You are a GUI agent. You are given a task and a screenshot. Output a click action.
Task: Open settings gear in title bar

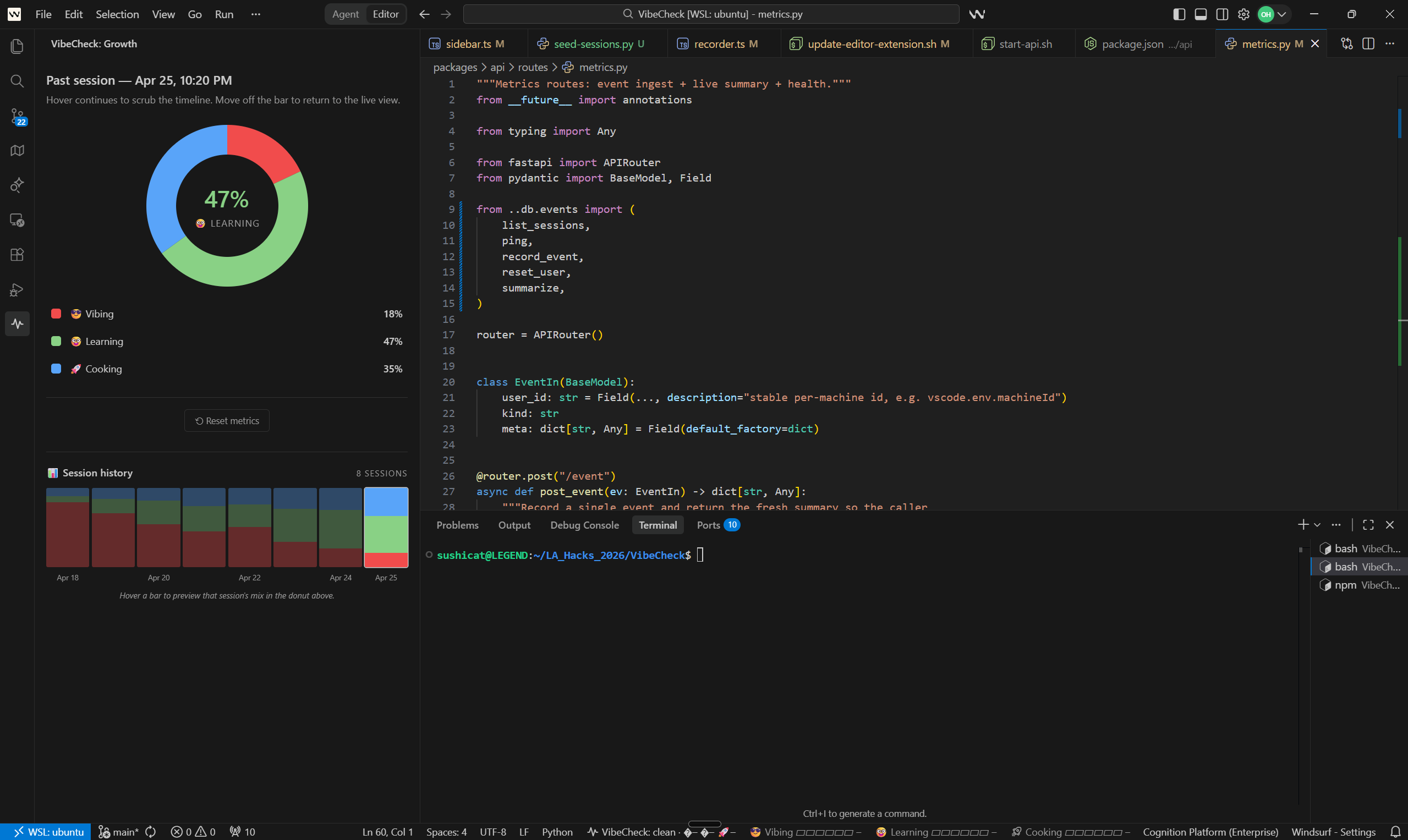[x=1243, y=14]
